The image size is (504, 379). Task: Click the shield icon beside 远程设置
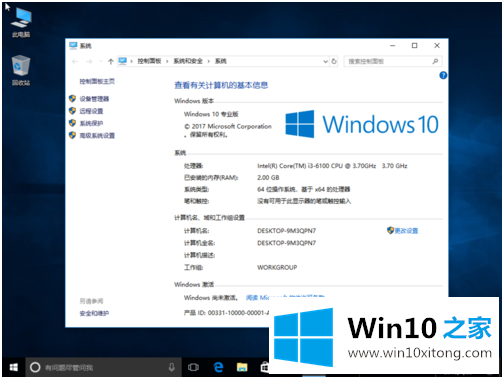[x=72, y=111]
